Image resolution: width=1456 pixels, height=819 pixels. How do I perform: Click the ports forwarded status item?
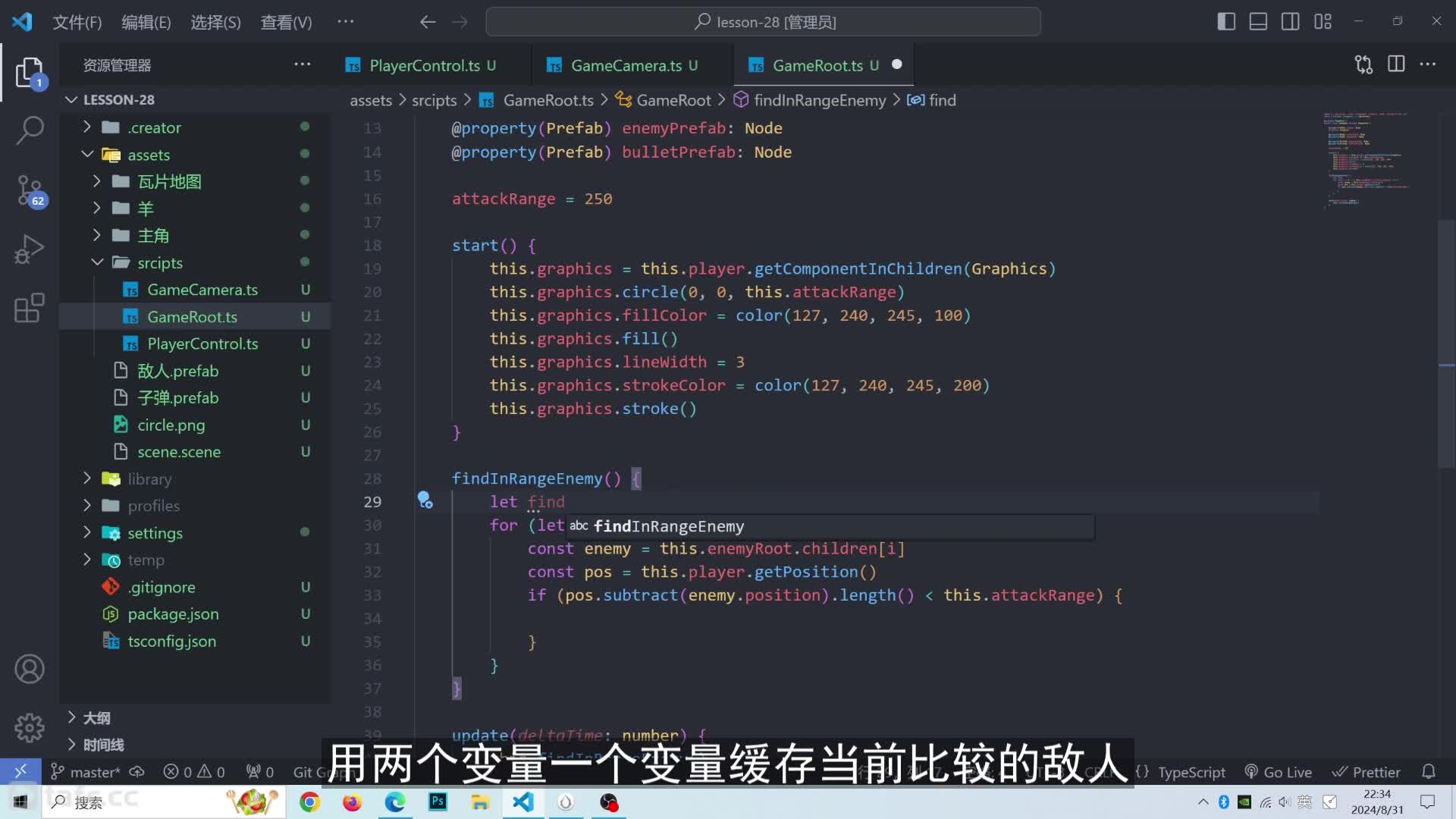(x=260, y=772)
